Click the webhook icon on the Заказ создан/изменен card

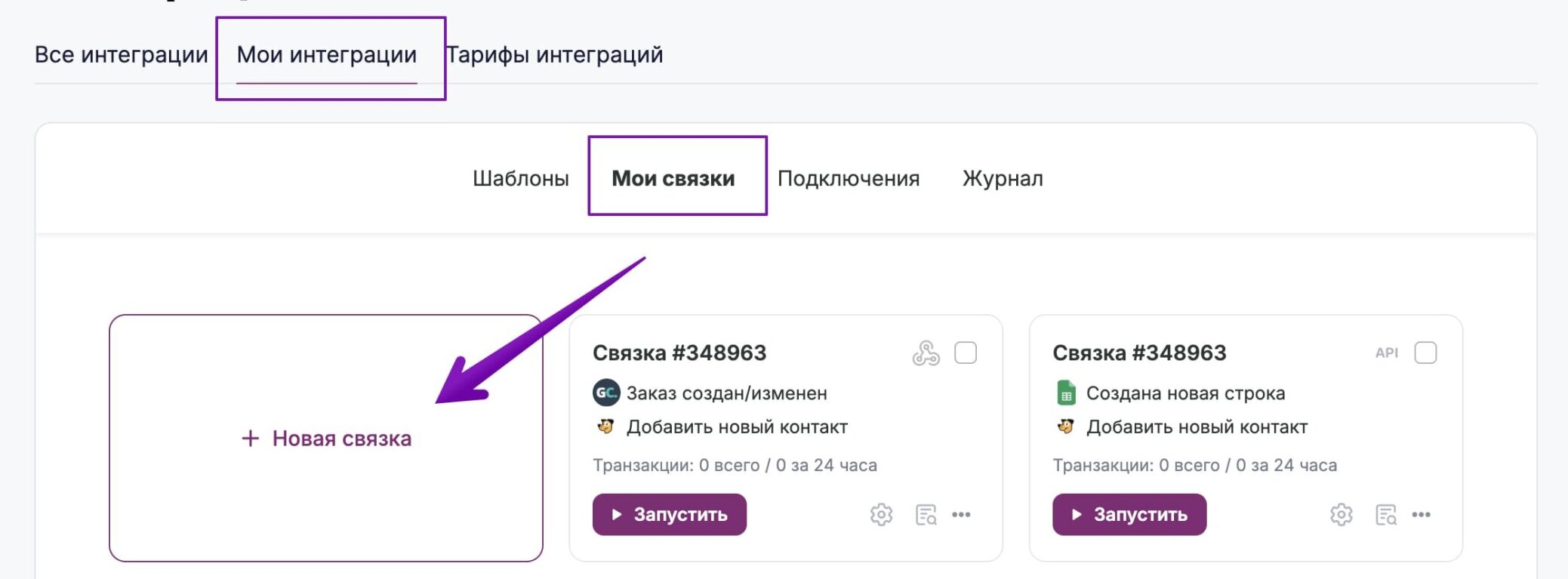click(x=926, y=353)
